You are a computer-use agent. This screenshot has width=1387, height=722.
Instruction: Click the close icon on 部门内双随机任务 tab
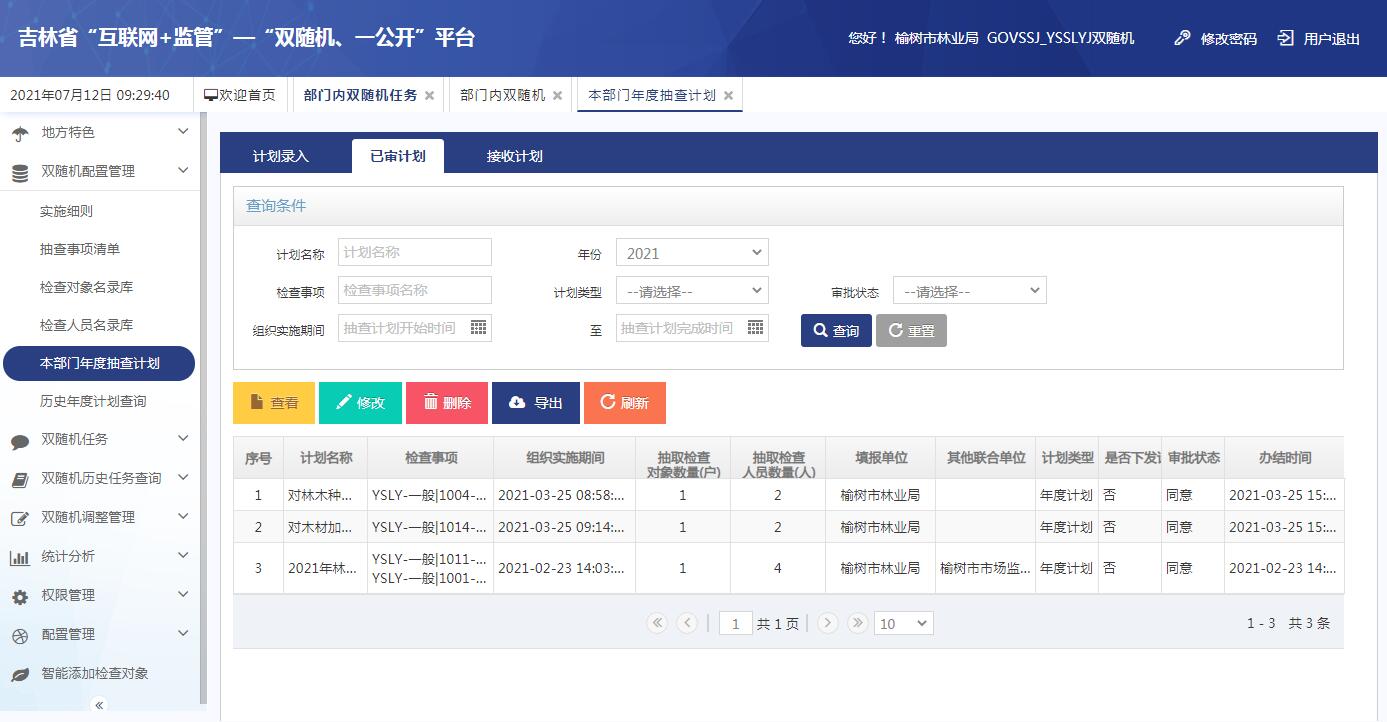pyautogui.click(x=430, y=96)
